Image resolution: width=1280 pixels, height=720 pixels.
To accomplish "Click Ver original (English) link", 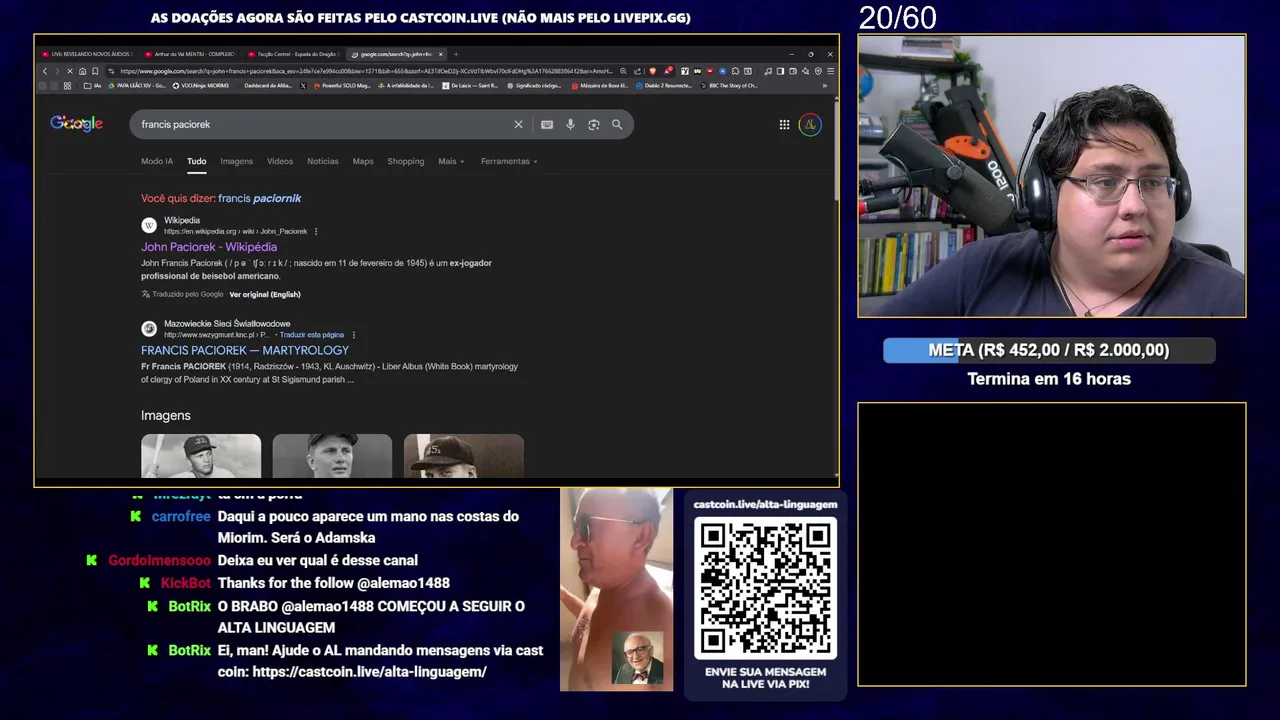I will [x=265, y=294].
